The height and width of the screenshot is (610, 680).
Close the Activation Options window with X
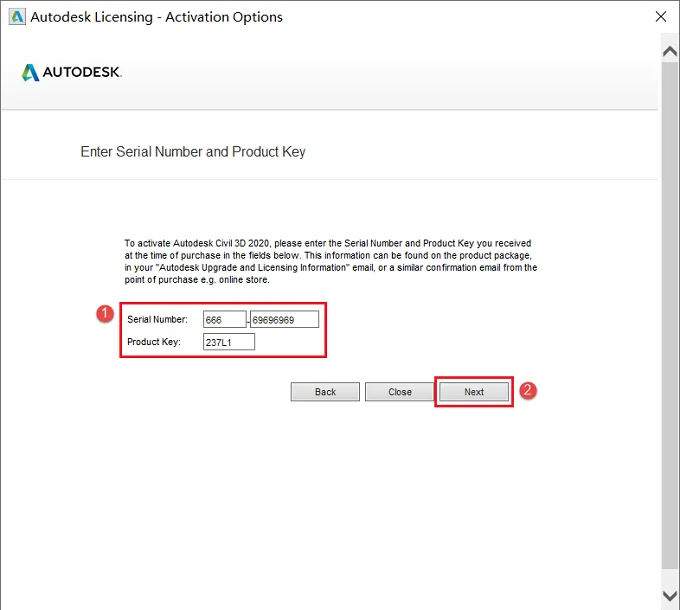point(660,16)
